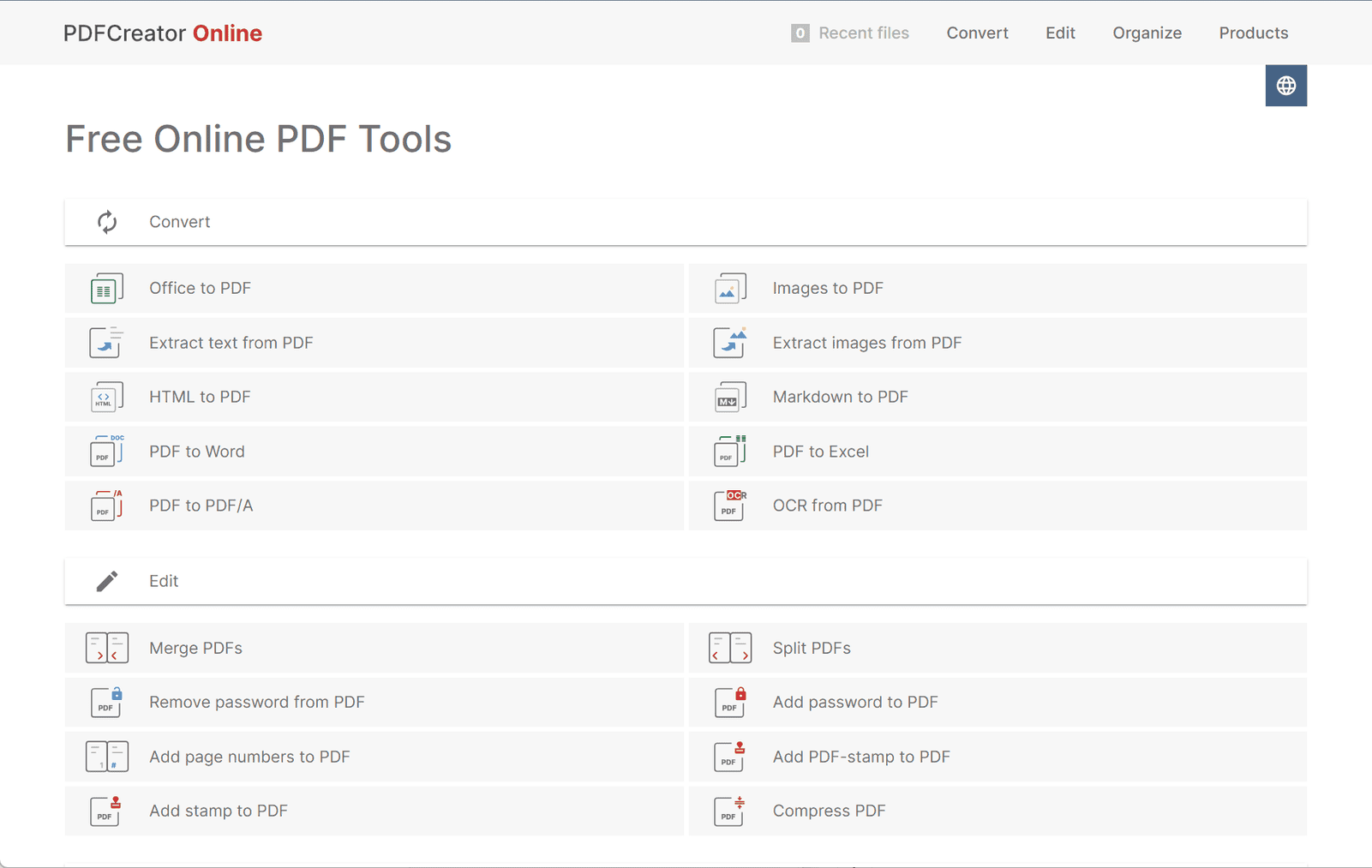Open the Organize menu
This screenshot has height=868, width=1372.
pos(1147,33)
